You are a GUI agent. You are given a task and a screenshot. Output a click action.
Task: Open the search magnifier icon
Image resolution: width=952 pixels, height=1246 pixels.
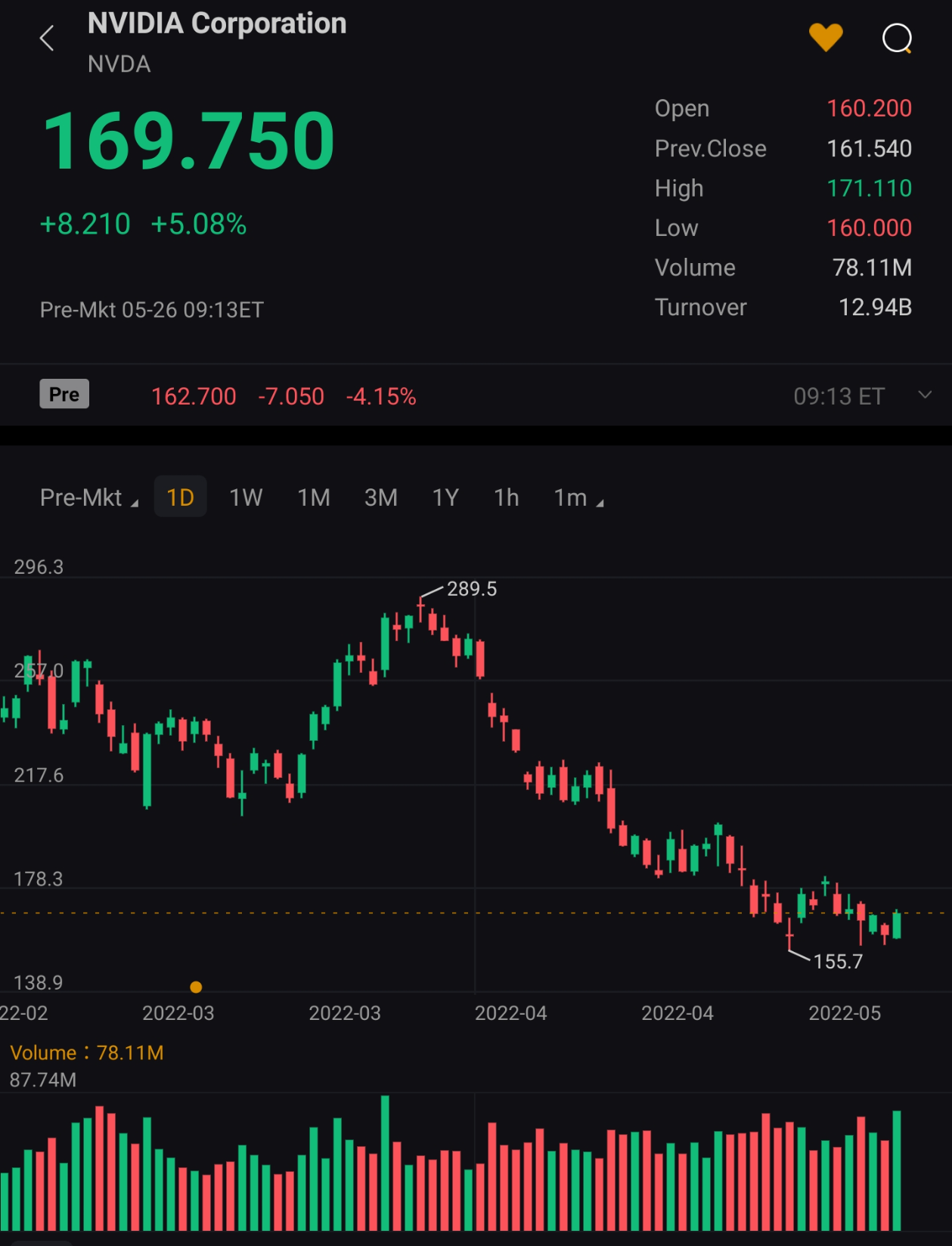pos(898,39)
